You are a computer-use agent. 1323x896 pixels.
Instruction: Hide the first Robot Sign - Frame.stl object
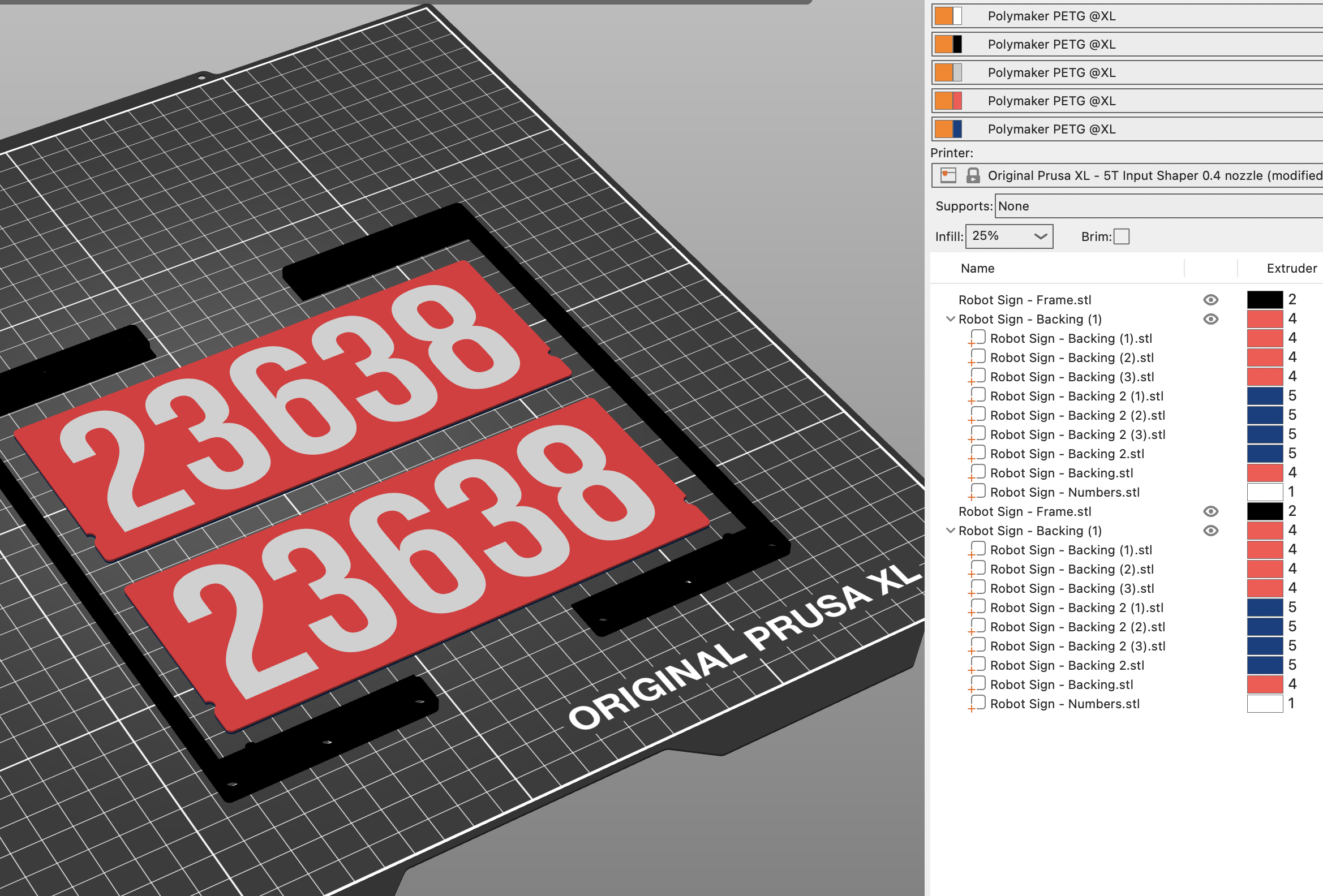coord(1210,300)
